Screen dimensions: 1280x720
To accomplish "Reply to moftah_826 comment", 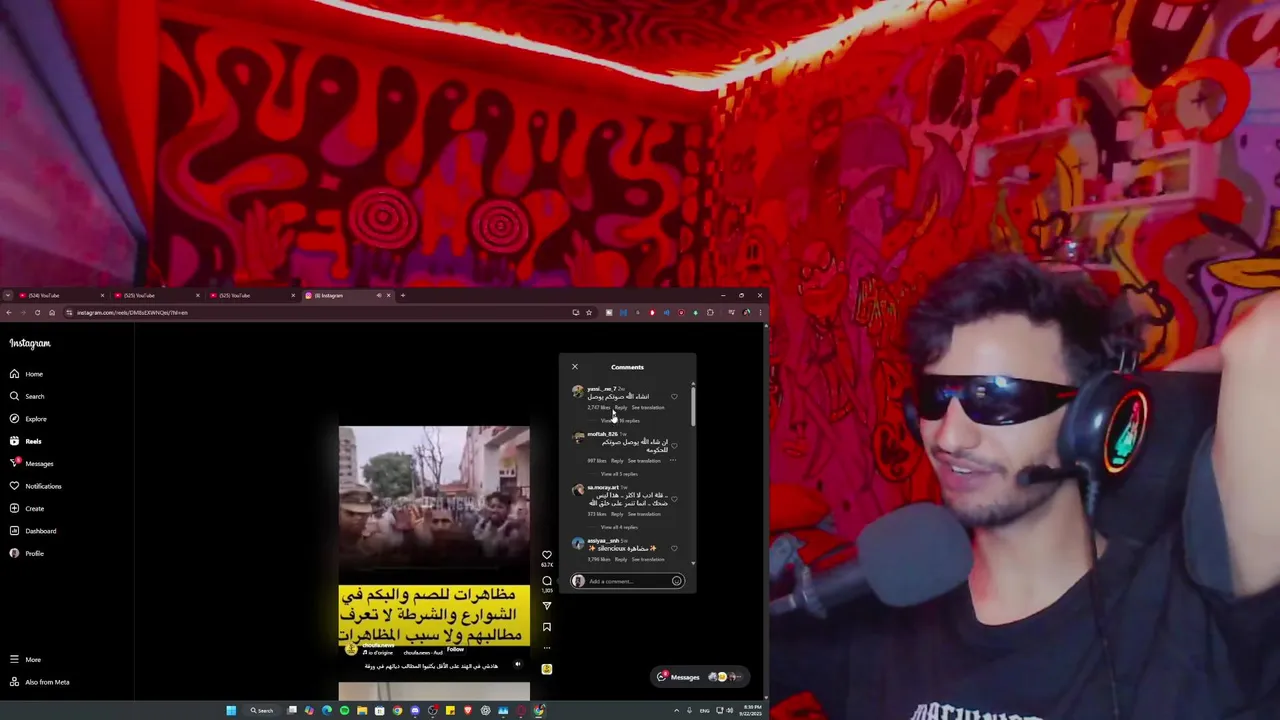I will pyautogui.click(x=617, y=461).
